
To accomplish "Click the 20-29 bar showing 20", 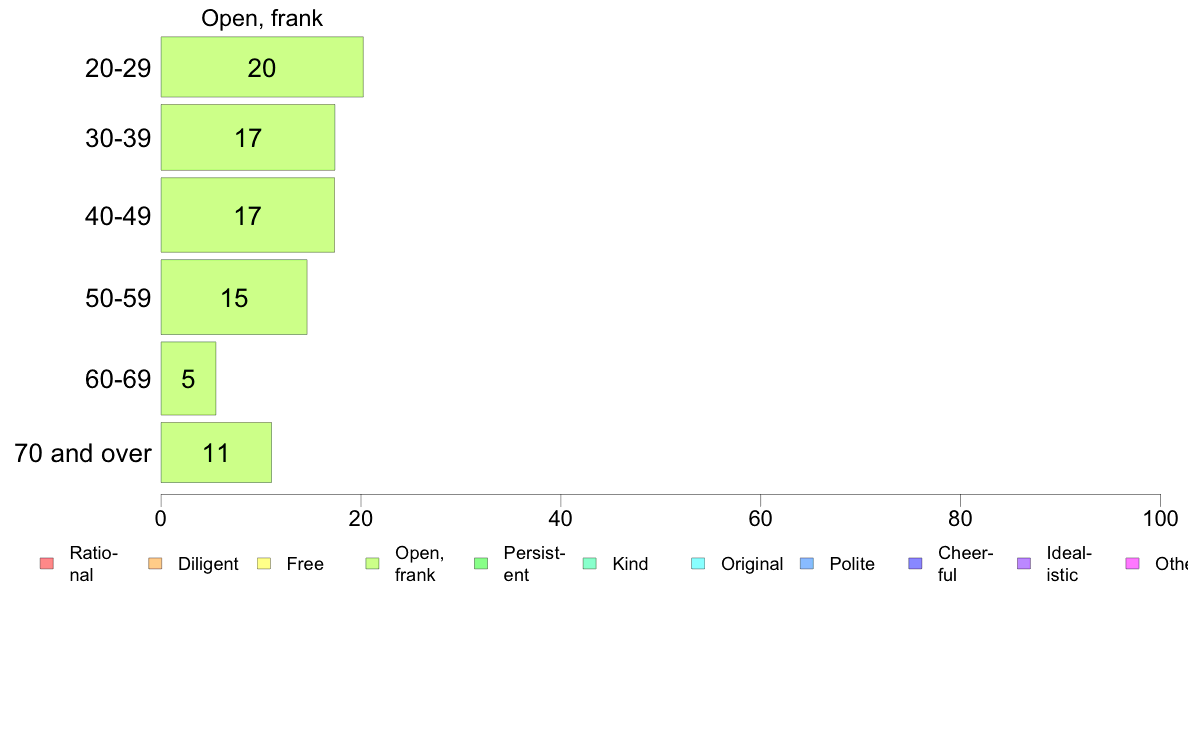I will coord(262,67).
